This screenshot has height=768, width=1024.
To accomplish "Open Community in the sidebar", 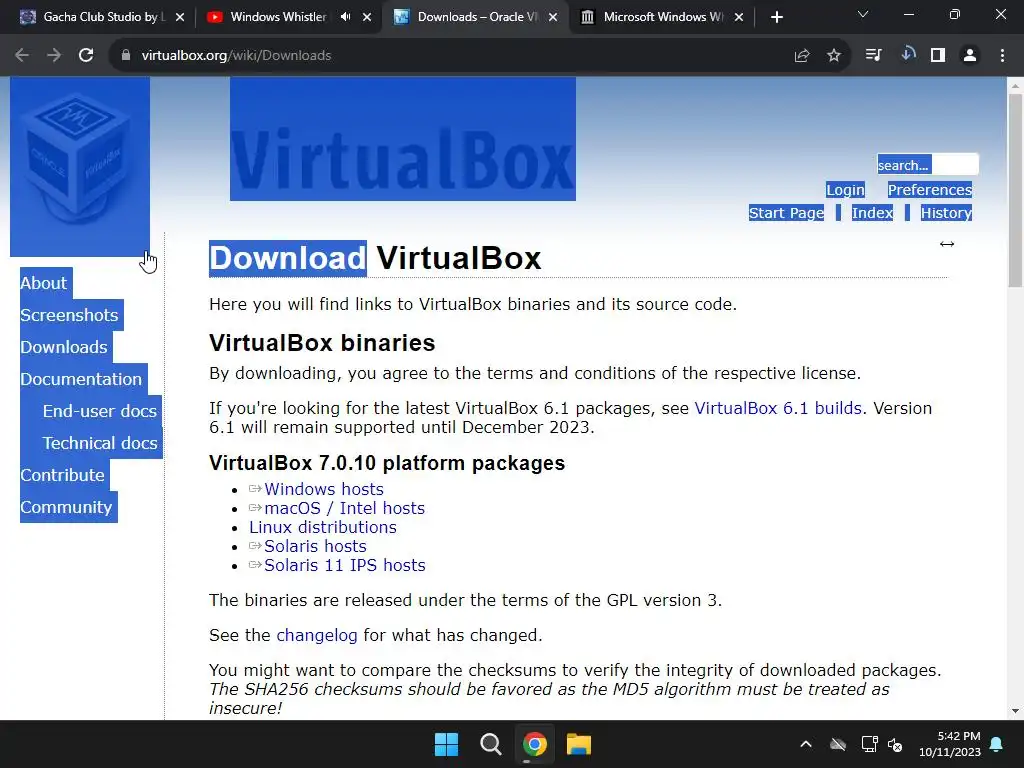I will (67, 507).
